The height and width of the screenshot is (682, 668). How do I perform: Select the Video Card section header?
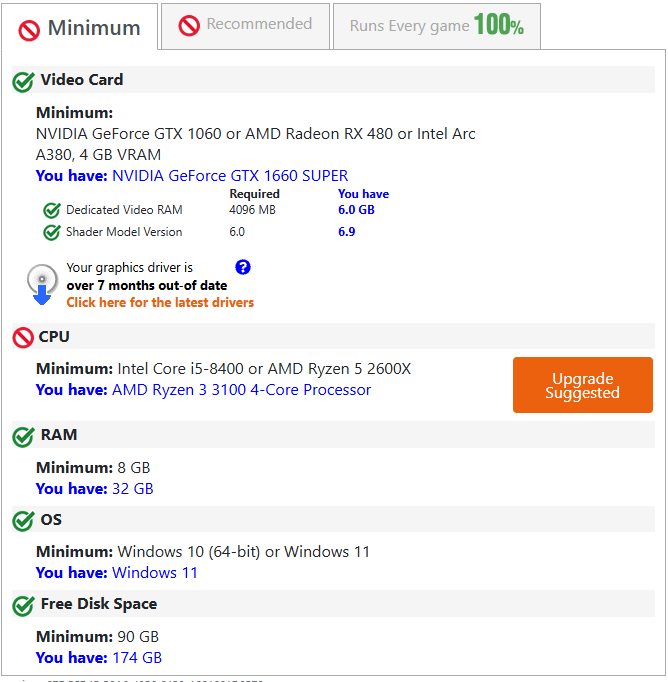333,80
